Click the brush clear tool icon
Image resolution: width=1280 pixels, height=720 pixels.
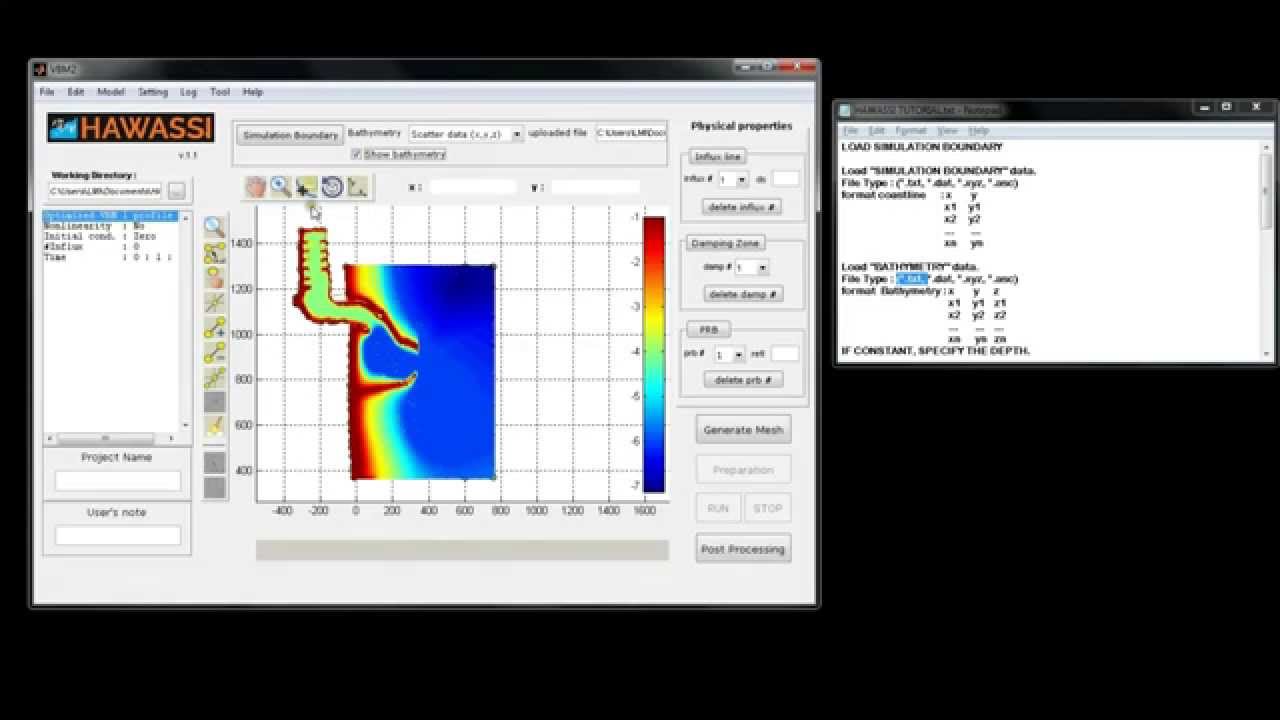[x=215, y=427]
